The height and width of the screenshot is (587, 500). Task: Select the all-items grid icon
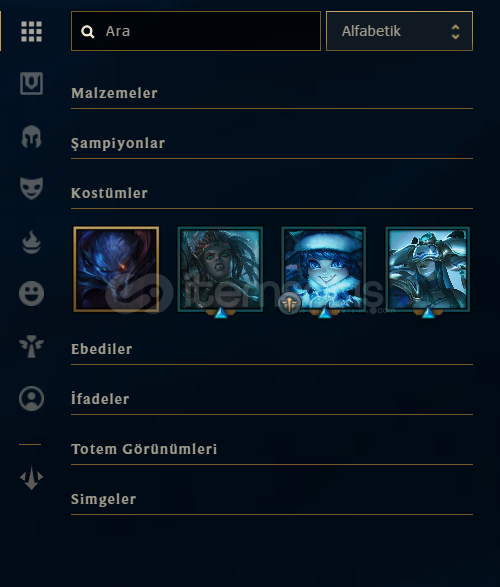click(x=31, y=31)
